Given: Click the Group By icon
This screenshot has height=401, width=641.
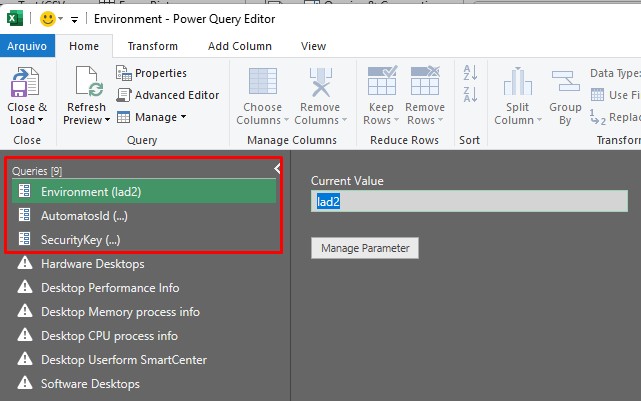Looking at the screenshot, I should coord(565,81).
